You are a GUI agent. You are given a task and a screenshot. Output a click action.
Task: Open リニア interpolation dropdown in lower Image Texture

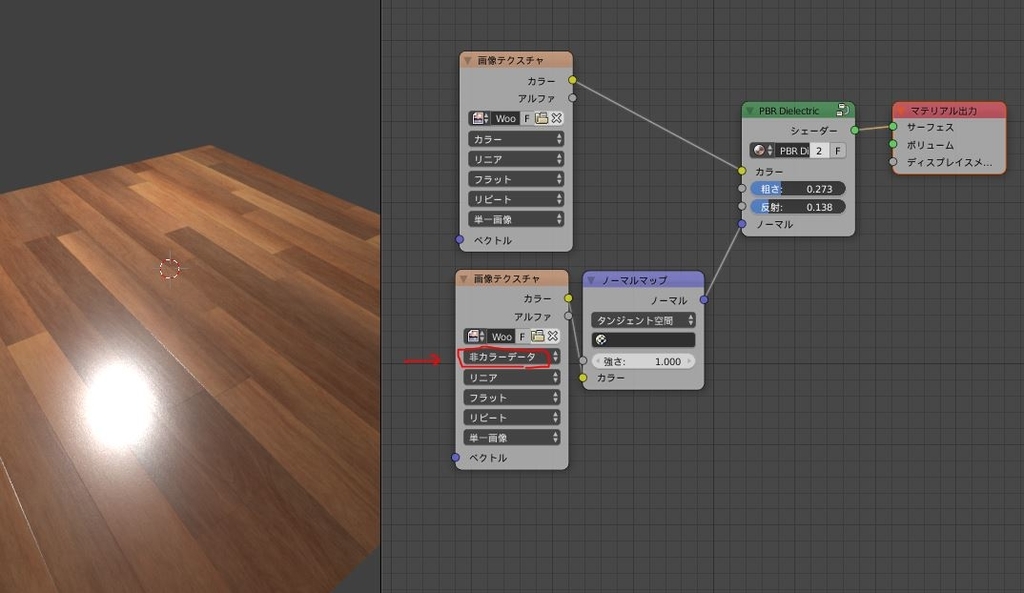pyautogui.click(x=511, y=377)
